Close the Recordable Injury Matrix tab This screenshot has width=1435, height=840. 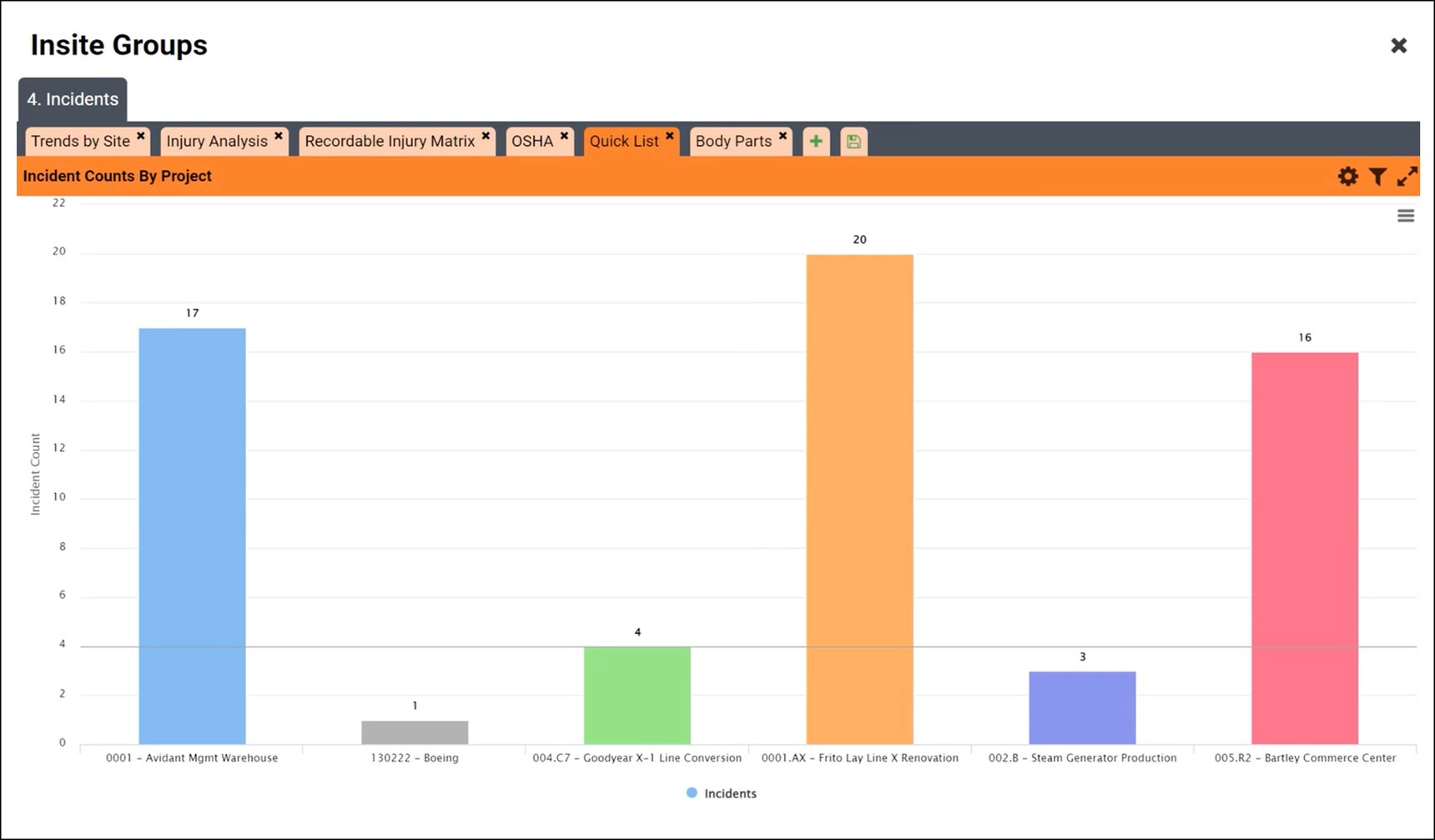pos(486,136)
